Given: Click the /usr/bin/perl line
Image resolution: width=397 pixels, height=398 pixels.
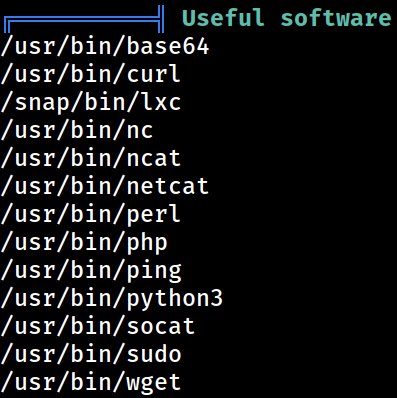Looking at the screenshot, I should [91, 214].
